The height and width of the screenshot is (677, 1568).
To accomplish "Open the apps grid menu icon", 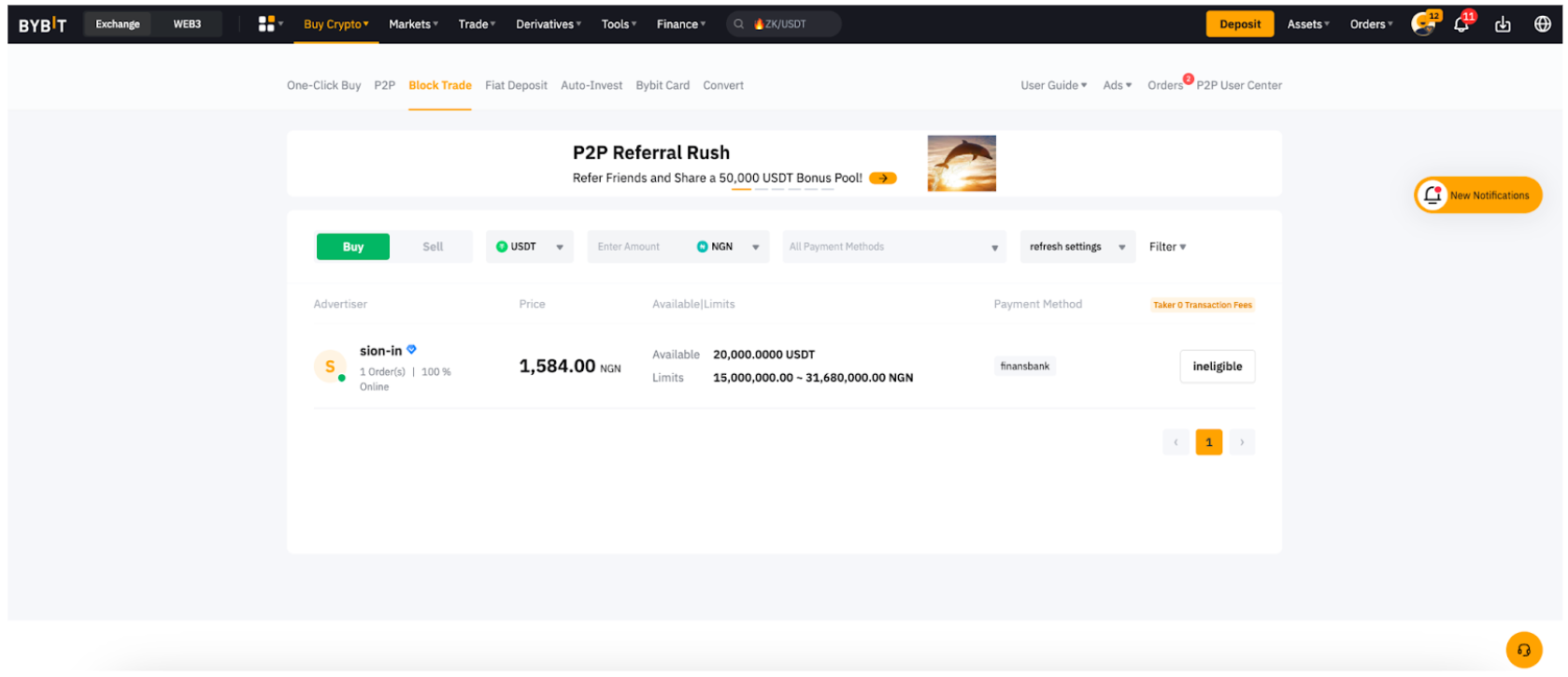I will (x=267, y=23).
